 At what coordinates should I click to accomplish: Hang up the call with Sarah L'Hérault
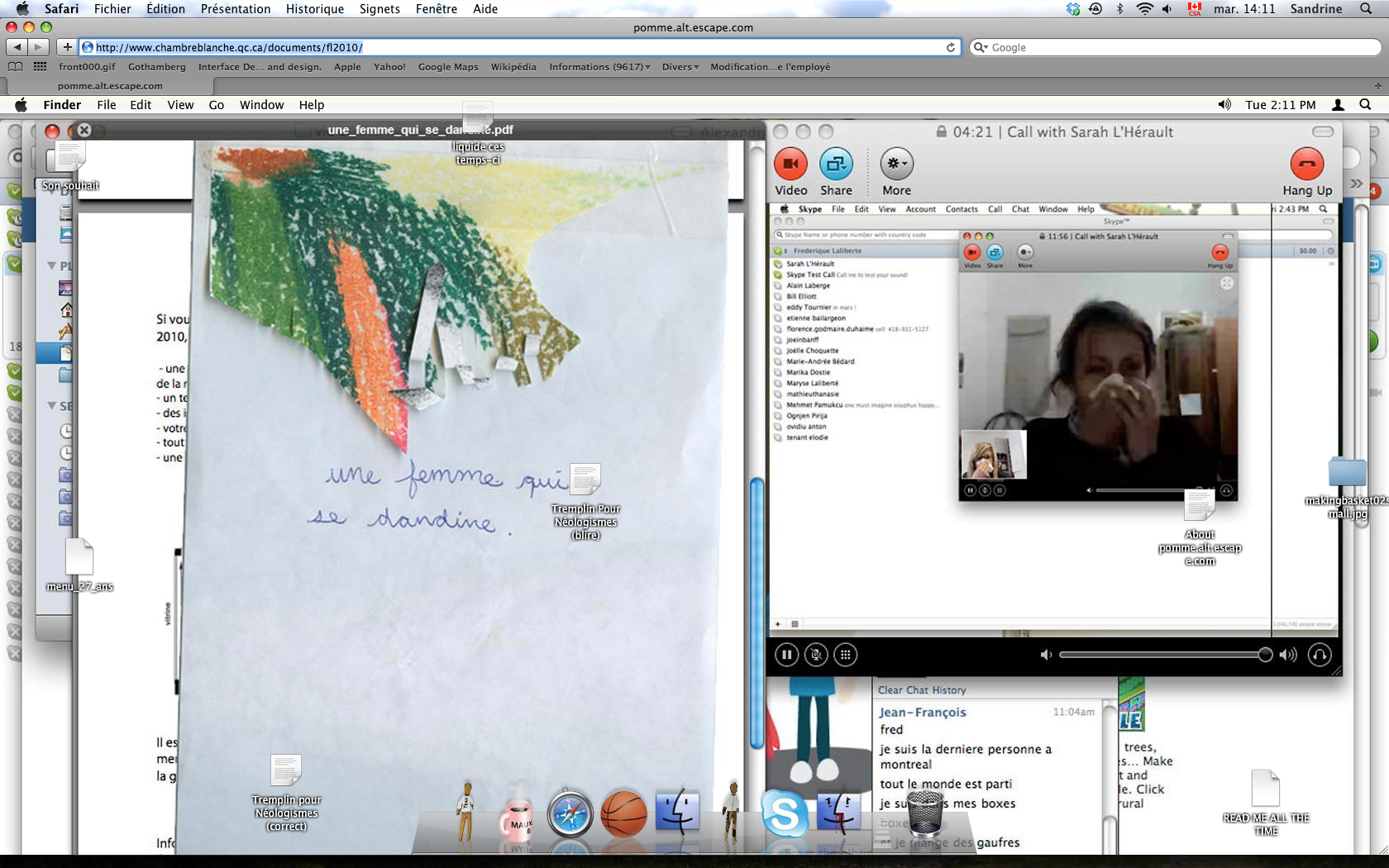point(1306,165)
